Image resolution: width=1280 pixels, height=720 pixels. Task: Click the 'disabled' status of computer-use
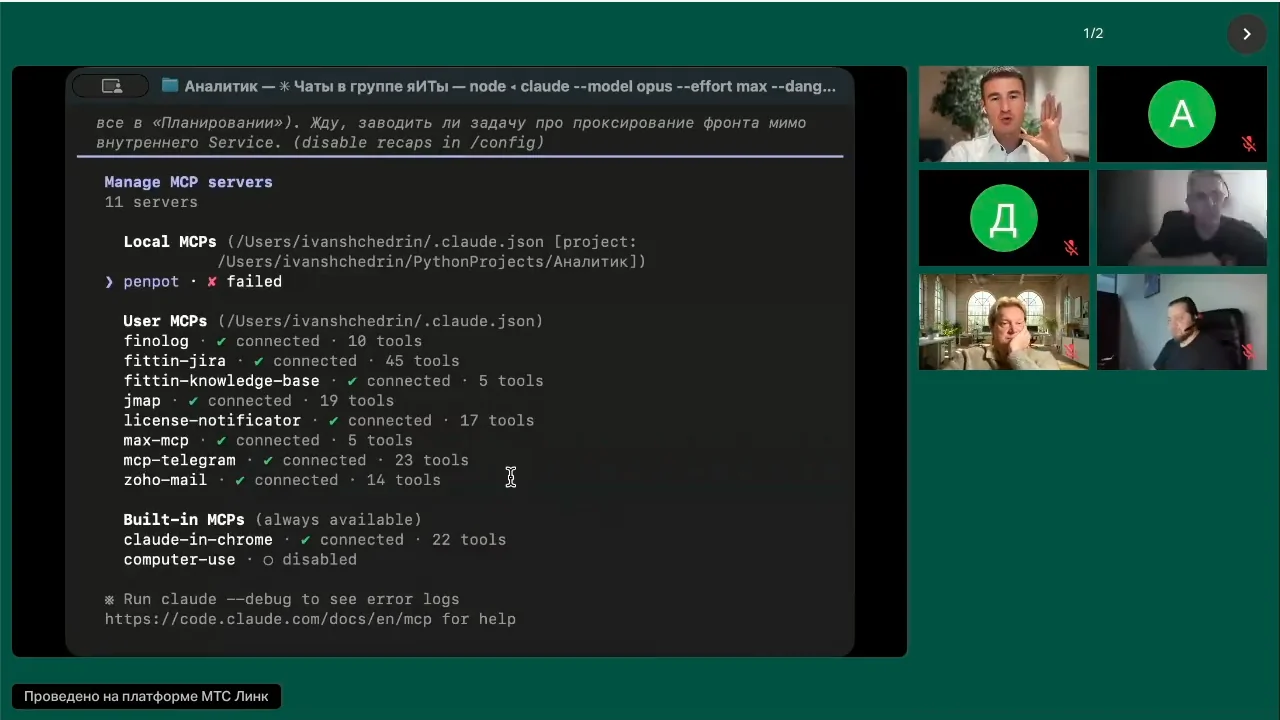coord(319,560)
